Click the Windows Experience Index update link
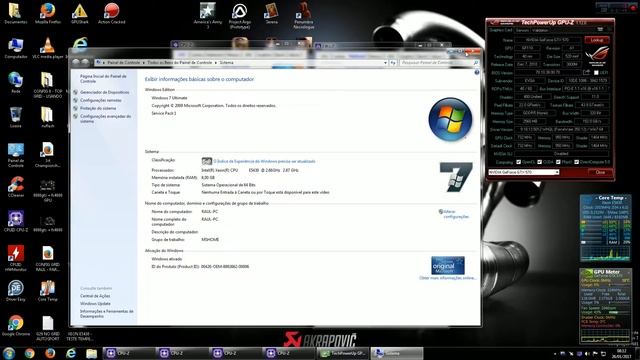Image resolution: width=640 pixels, height=360 pixels. pos(264,162)
